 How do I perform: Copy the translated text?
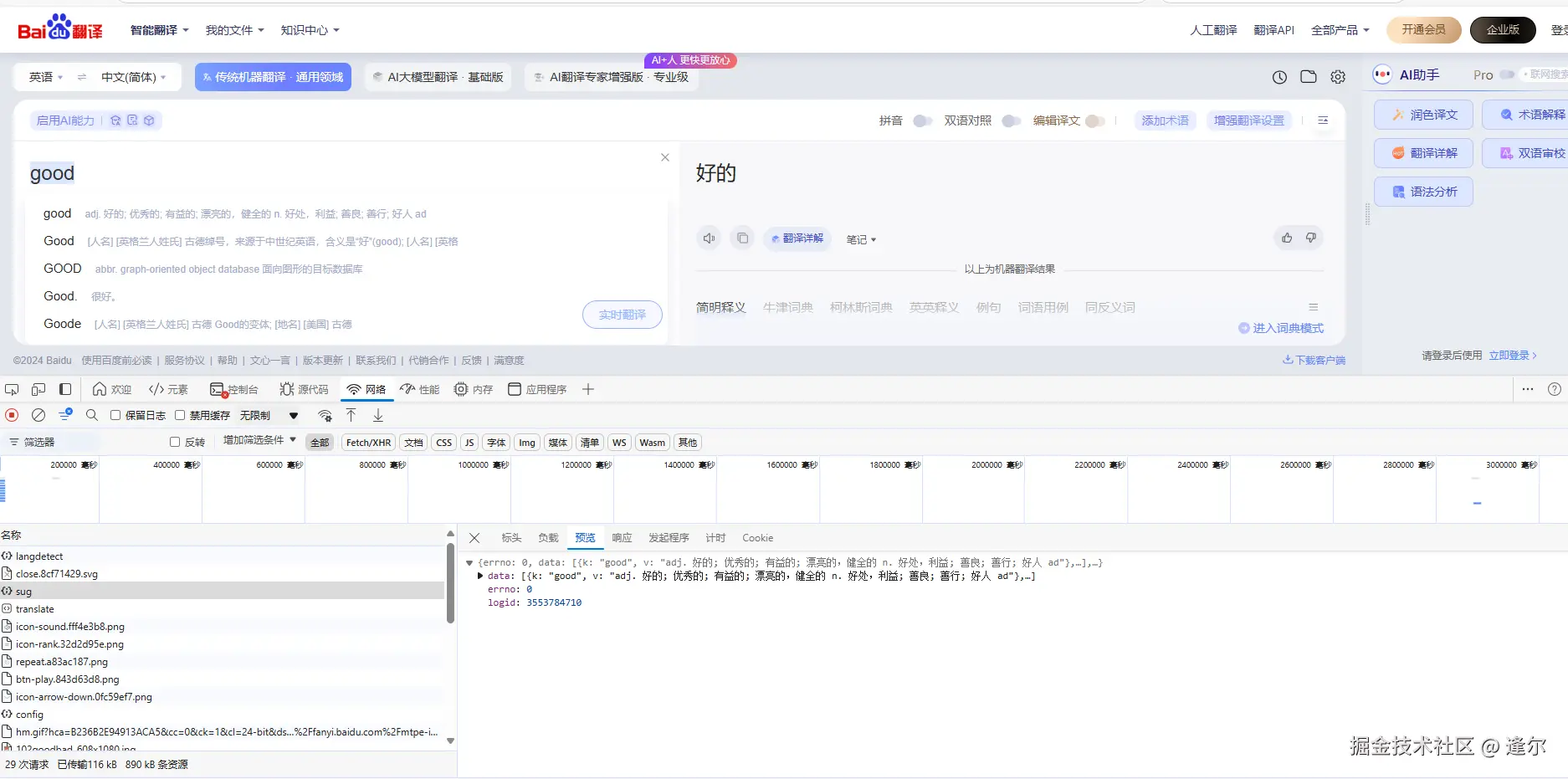[743, 238]
